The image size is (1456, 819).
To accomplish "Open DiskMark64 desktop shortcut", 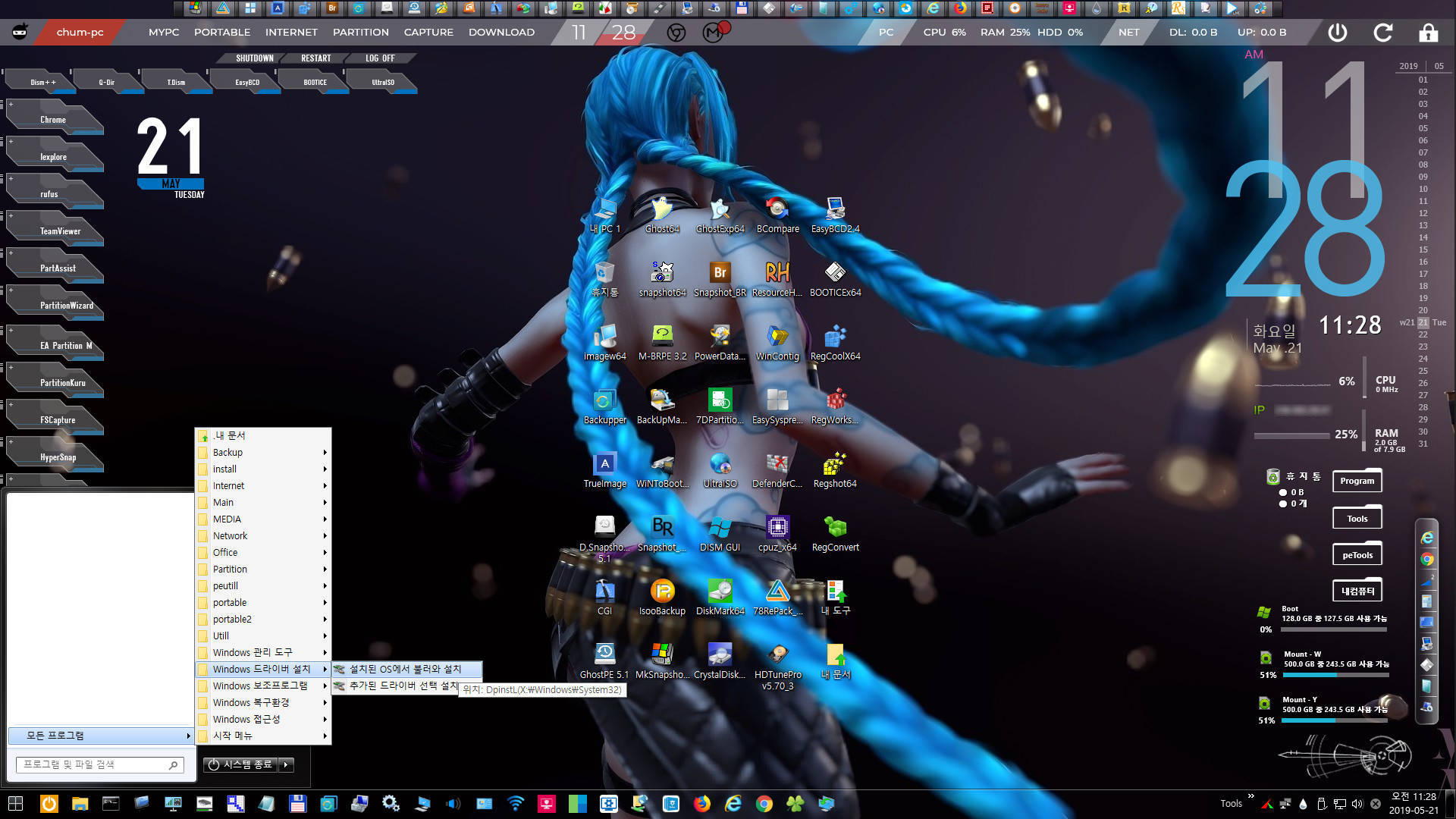I will [720, 597].
